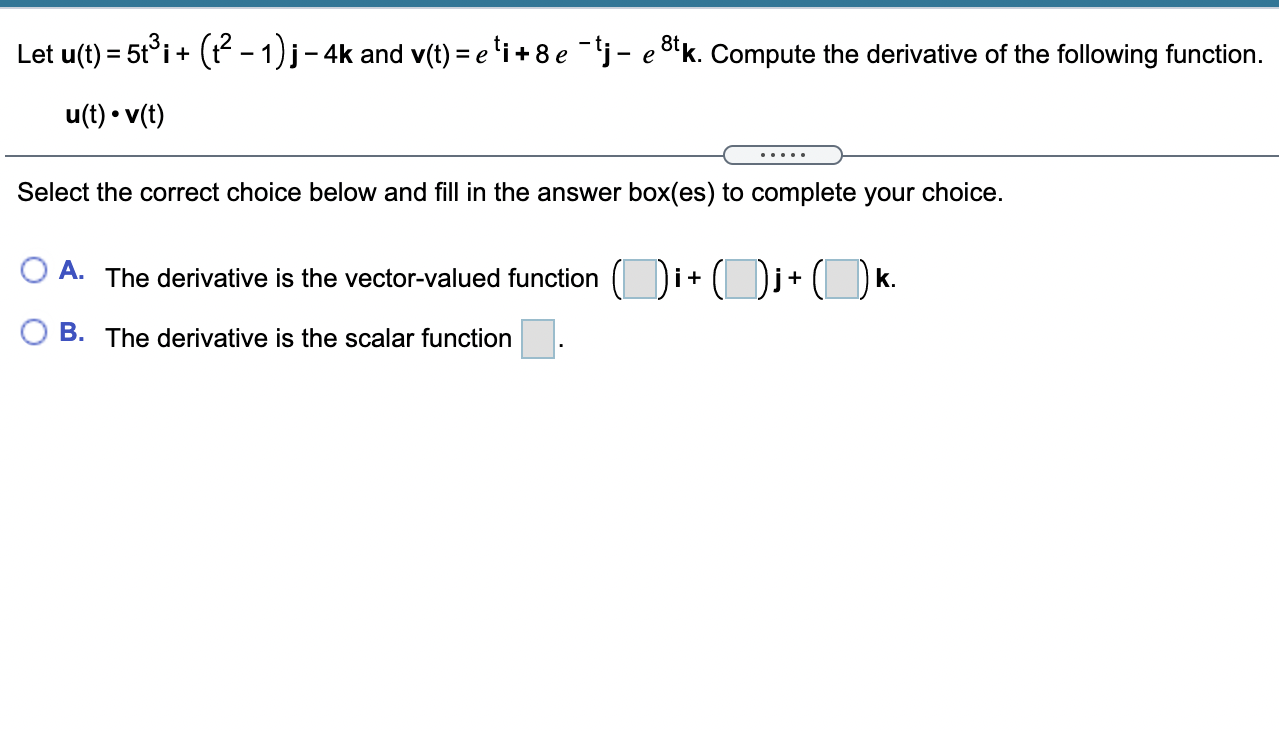Click the bold blue A choice label
Screen dimensions: 1279x731
[x=70, y=268]
